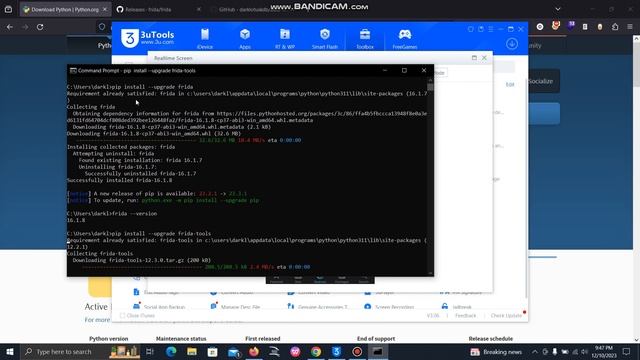This screenshot has width=640, height=360.
Task: Click Maintenance status column header
Action: (x=181, y=338)
